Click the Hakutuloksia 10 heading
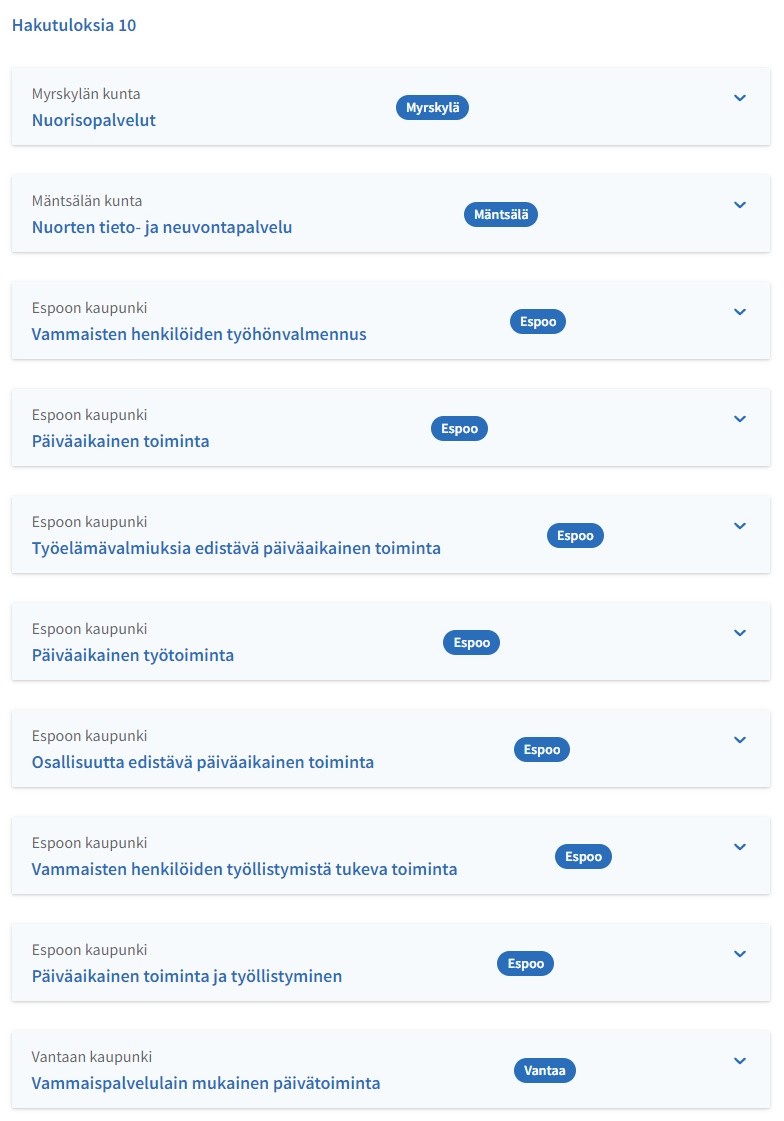This screenshot has width=784, height=1121. pos(74,26)
